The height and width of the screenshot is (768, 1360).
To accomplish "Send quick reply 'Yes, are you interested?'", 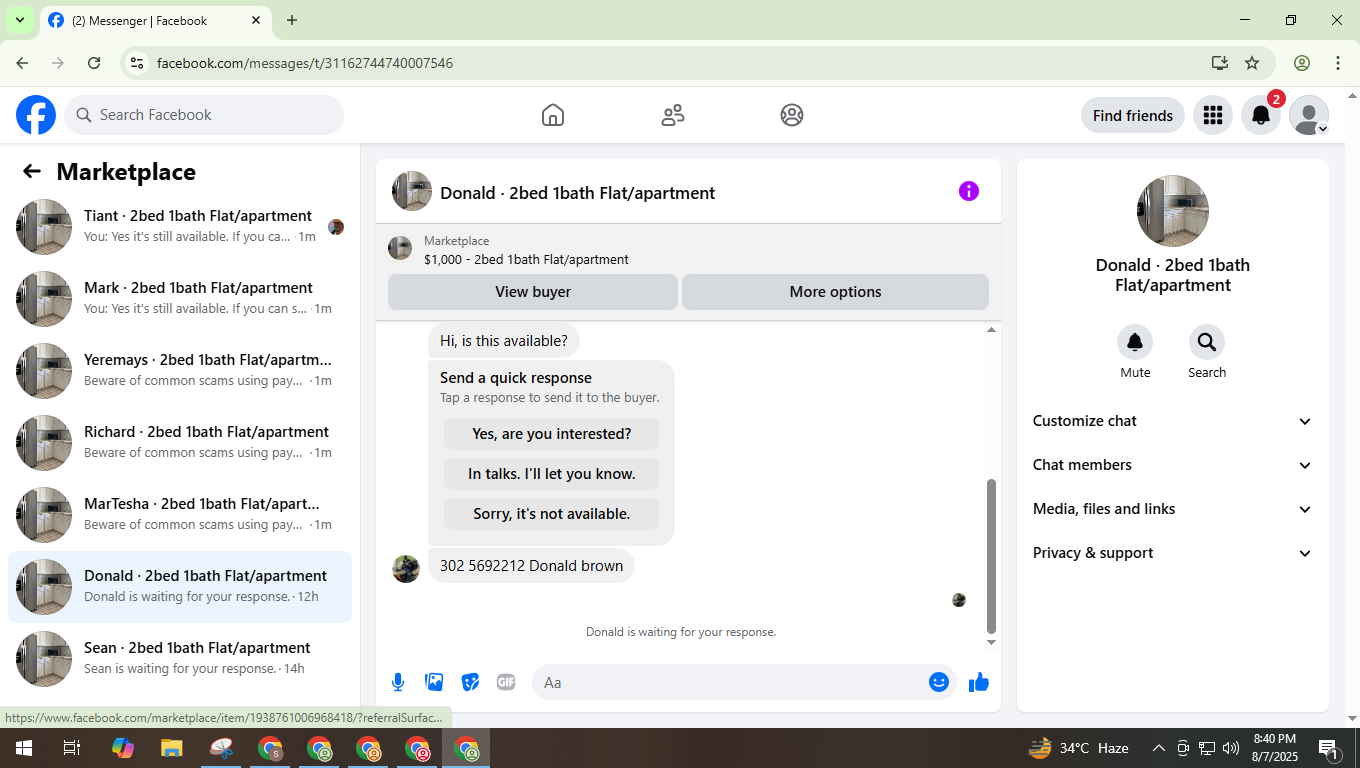I will pyautogui.click(x=552, y=434).
